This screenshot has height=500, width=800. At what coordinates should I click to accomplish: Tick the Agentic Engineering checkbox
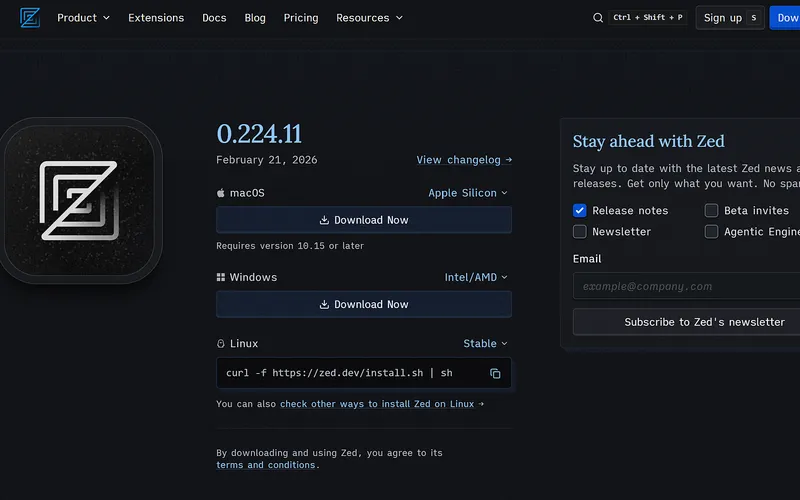712,231
